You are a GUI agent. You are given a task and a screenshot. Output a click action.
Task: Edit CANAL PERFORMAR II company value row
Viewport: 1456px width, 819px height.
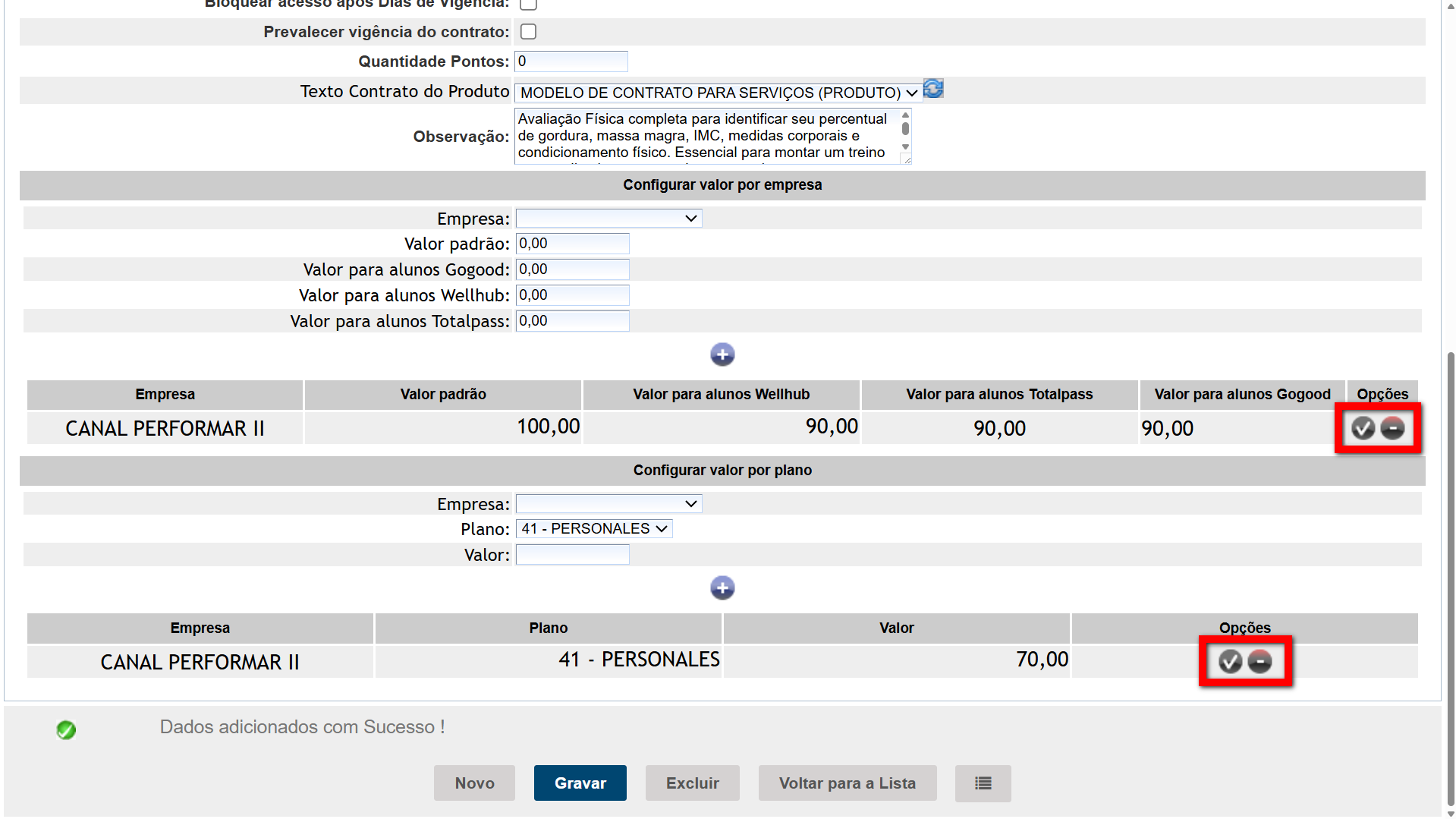[x=1363, y=429]
